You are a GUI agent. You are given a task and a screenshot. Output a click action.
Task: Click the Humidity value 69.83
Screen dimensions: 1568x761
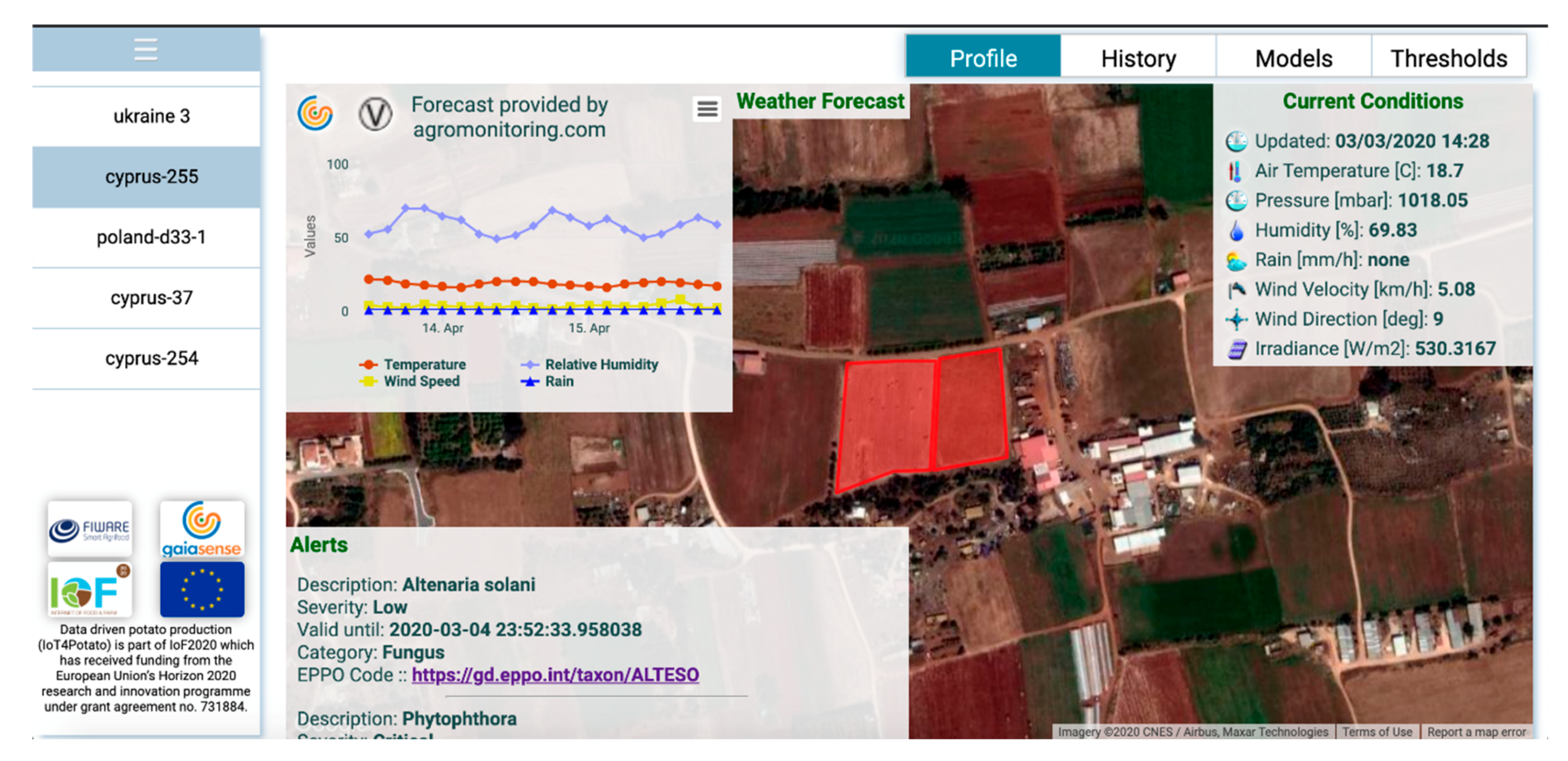point(1393,230)
